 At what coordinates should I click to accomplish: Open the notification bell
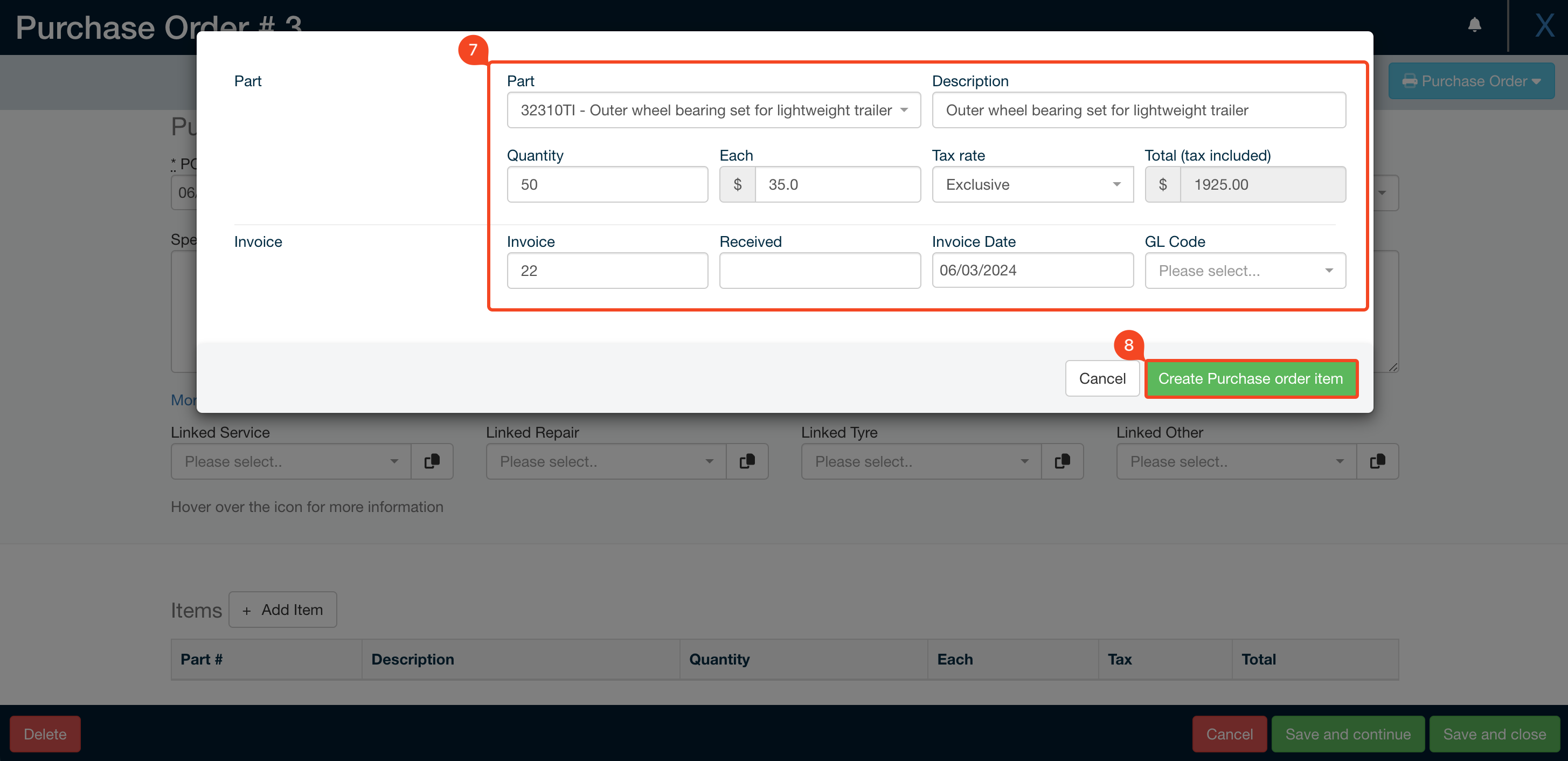1474,25
